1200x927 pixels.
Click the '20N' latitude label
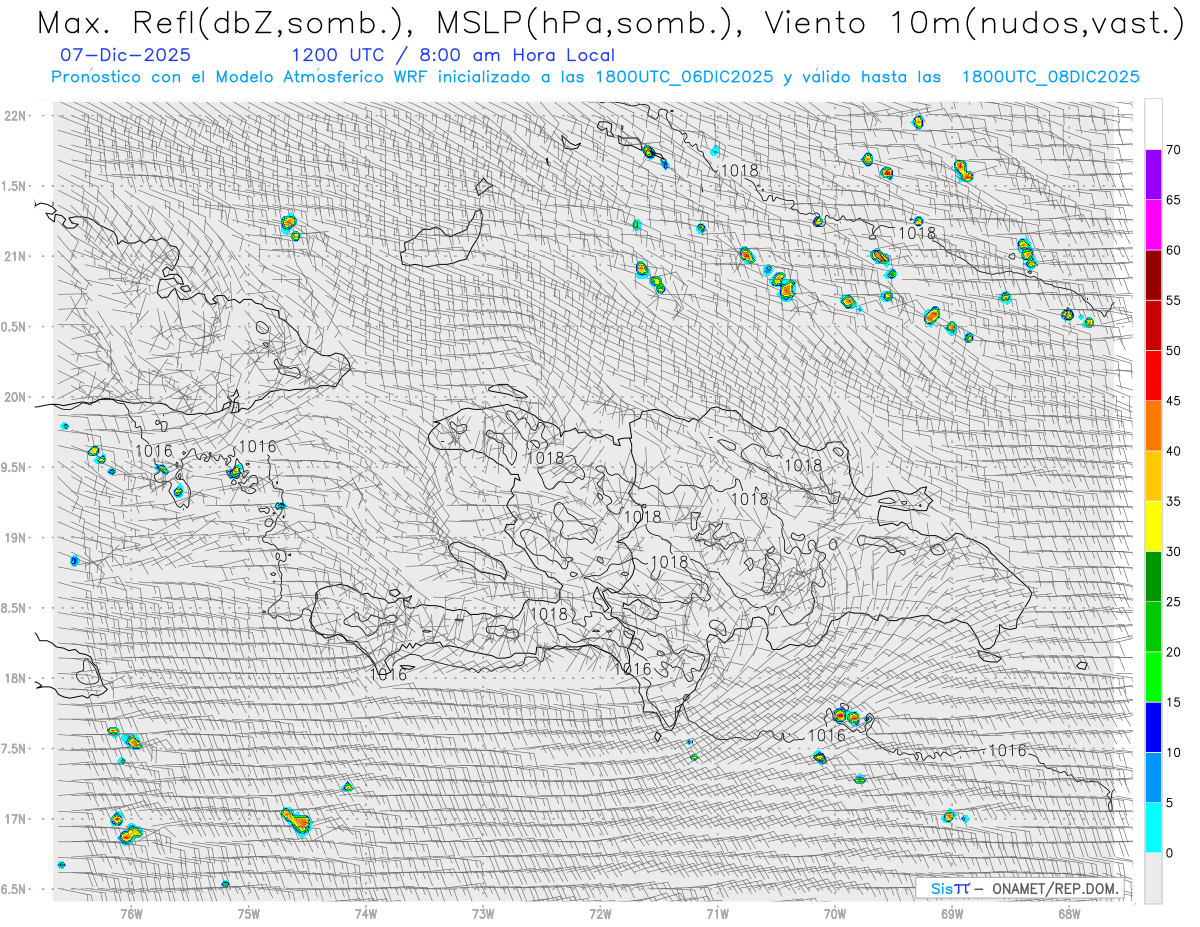17,397
